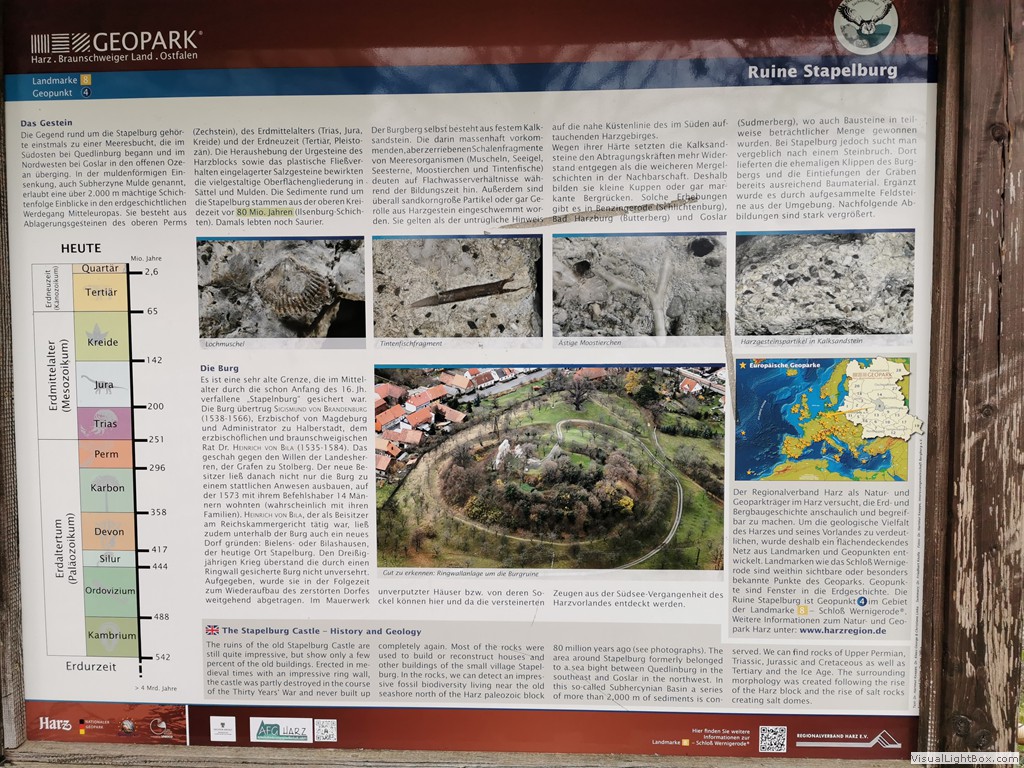Click the small QR code beside AFG Harz logo
1024x768 pixels.
(x=325, y=730)
